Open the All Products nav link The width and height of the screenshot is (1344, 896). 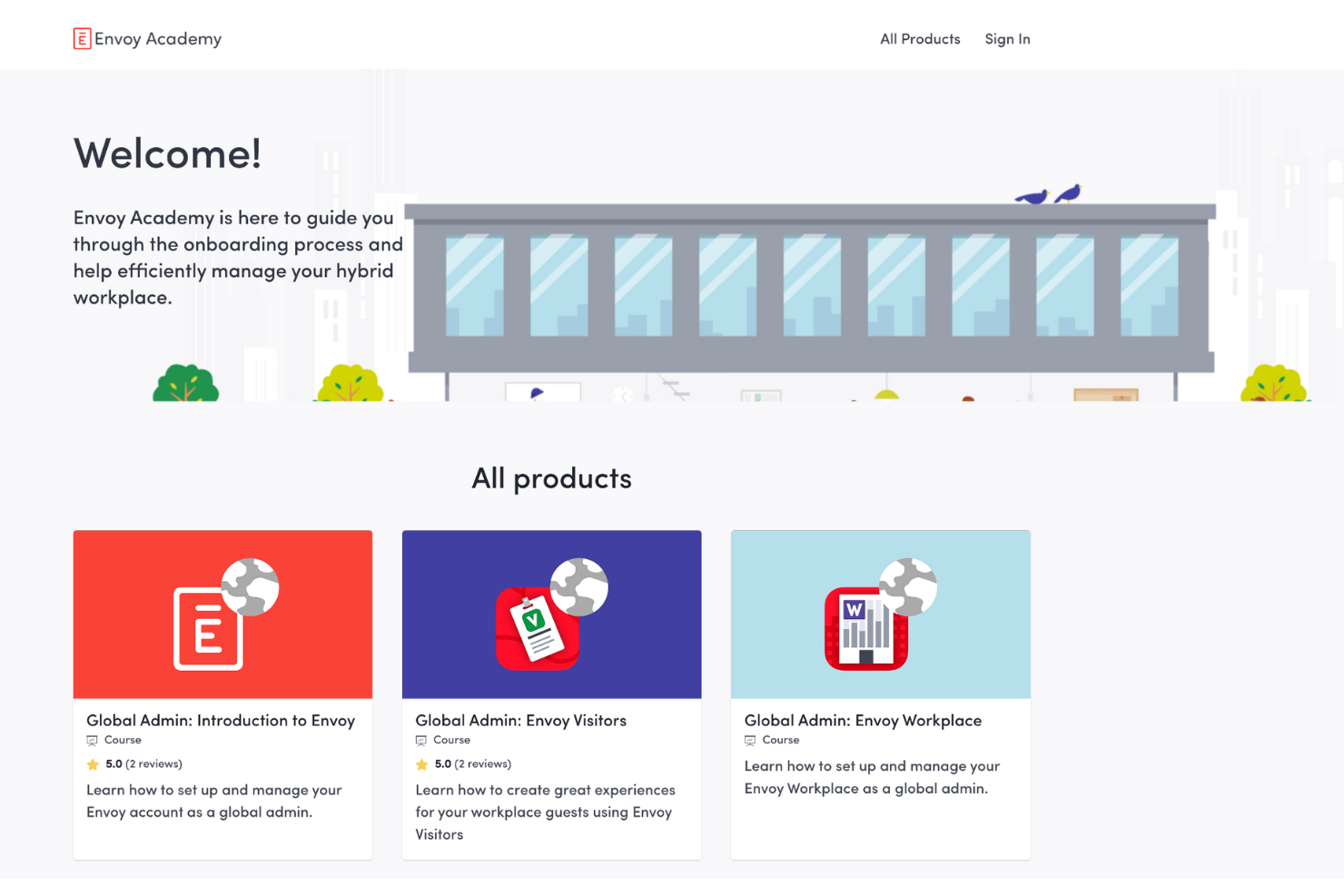920,39
